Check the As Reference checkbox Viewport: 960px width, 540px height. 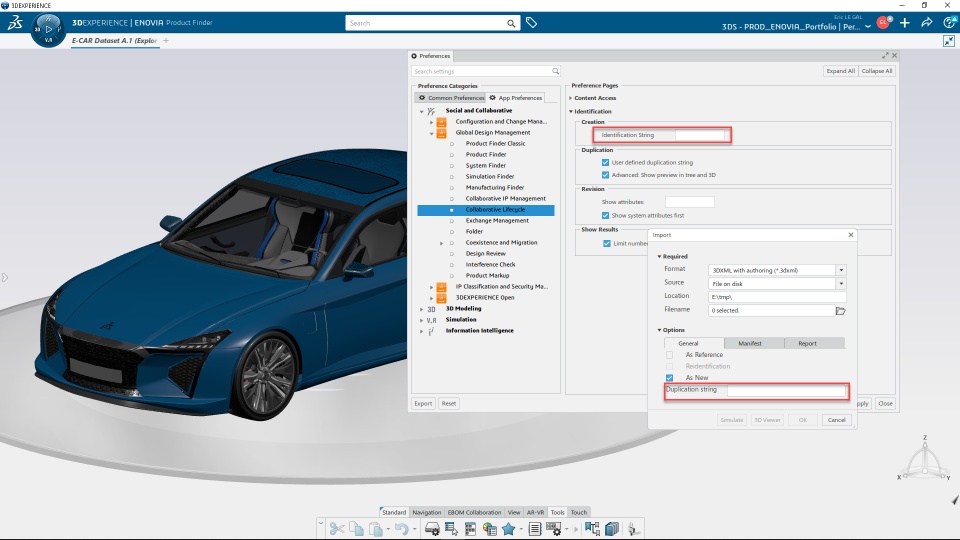[x=669, y=355]
